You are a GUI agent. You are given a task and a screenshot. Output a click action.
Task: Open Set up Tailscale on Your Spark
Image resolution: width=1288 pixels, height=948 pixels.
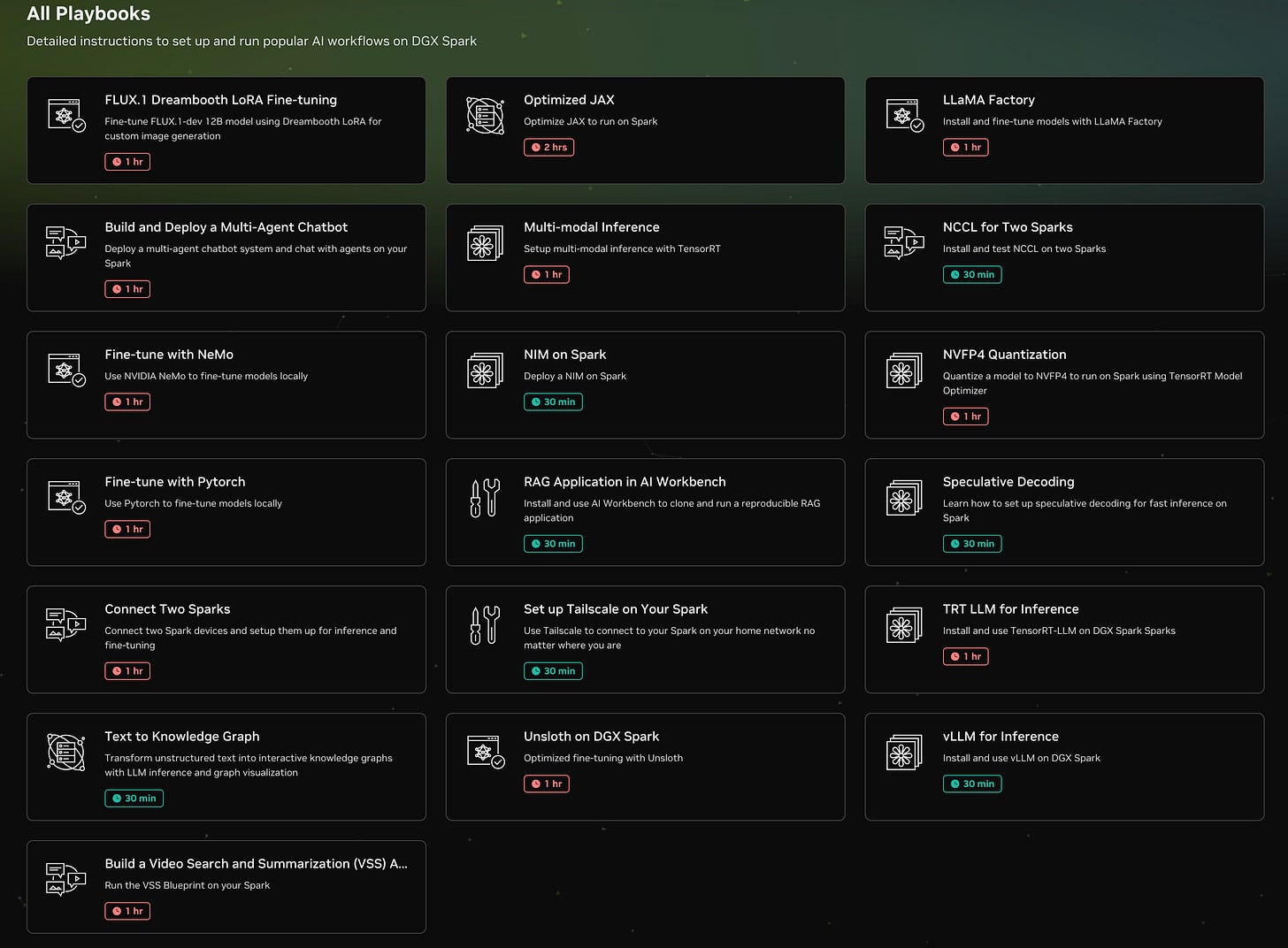(x=616, y=609)
